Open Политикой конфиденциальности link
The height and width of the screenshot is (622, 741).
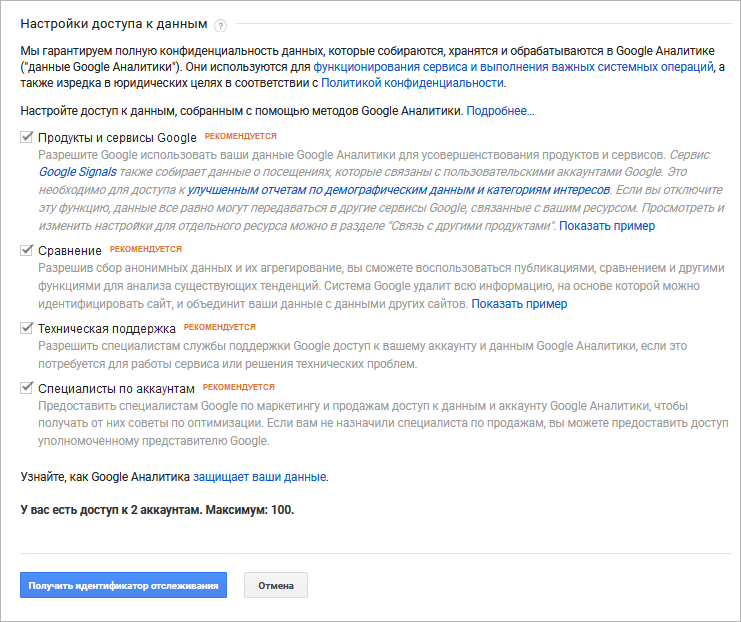[412, 83]
